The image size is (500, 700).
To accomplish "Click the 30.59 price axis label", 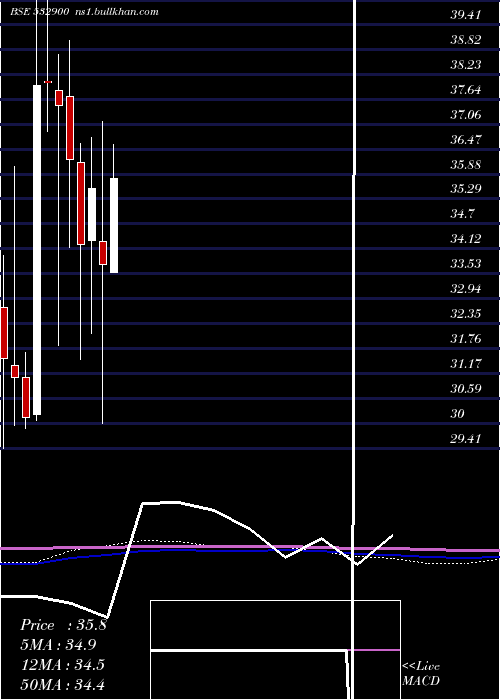I will 465,389.
